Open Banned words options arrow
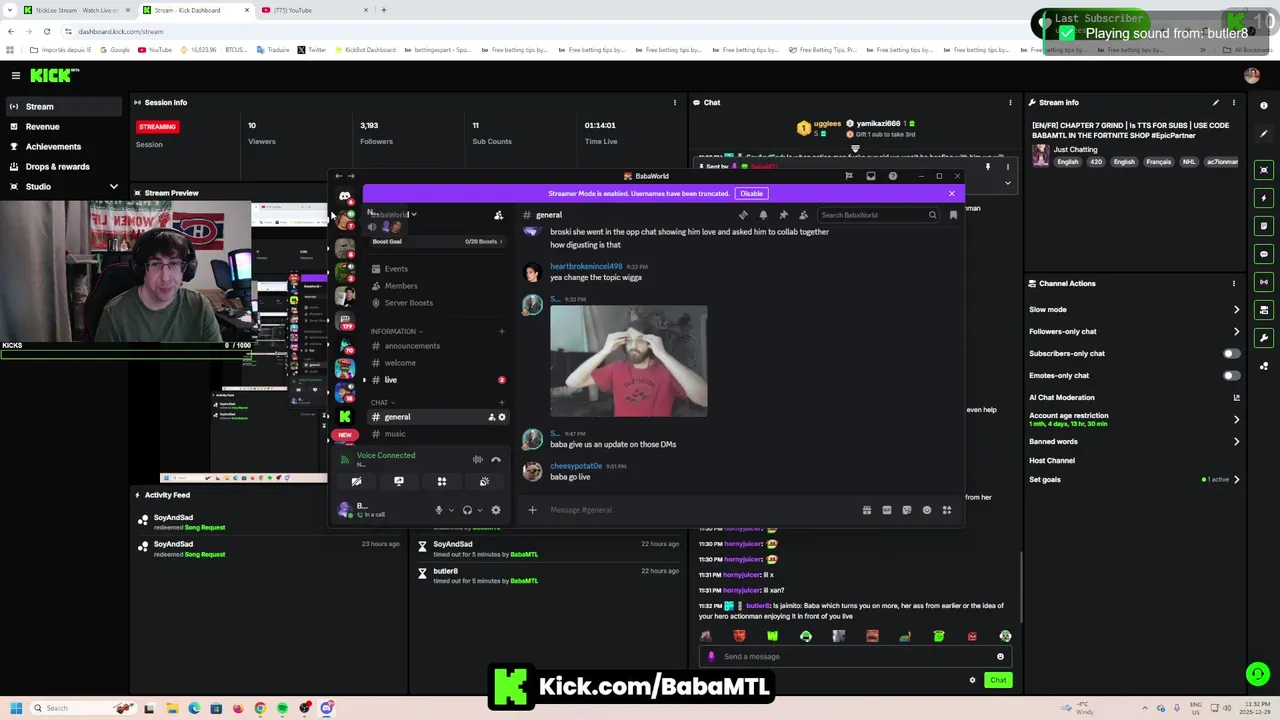Image resolution: width=1280 pixels, height=720 pixels. point(1236,441)
